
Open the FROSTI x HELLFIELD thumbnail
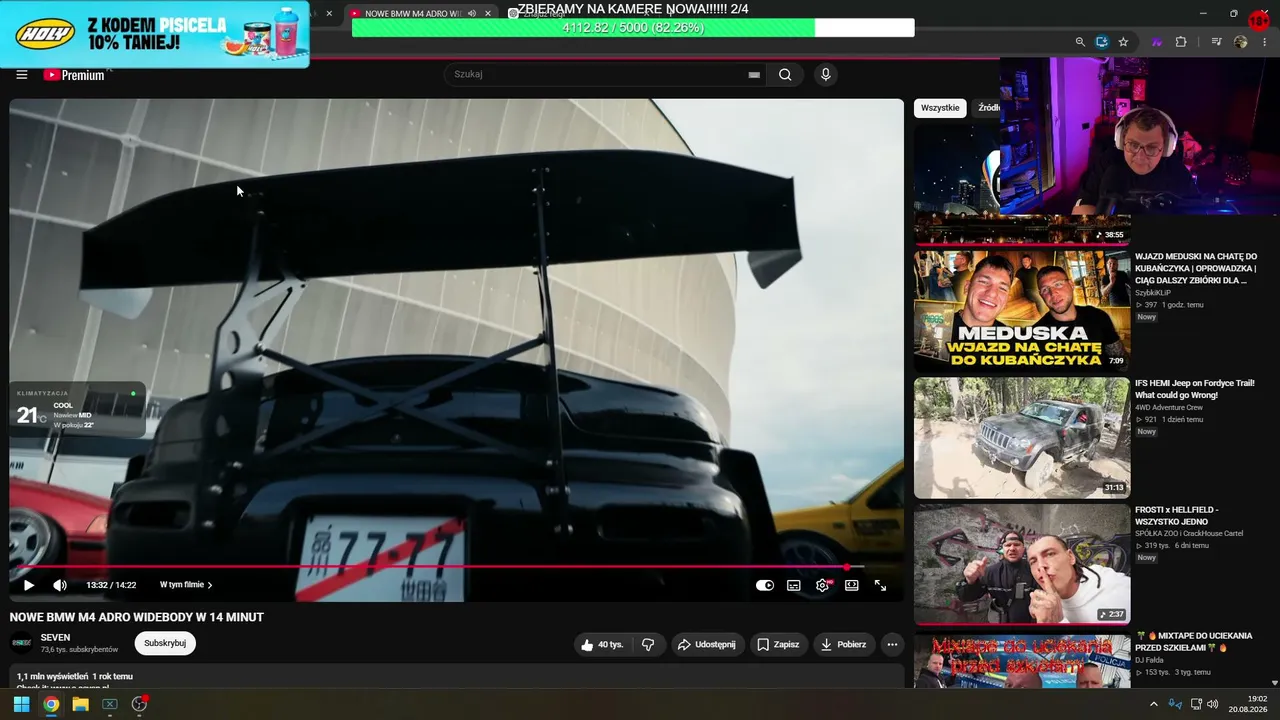click(x=1022, y=564)
